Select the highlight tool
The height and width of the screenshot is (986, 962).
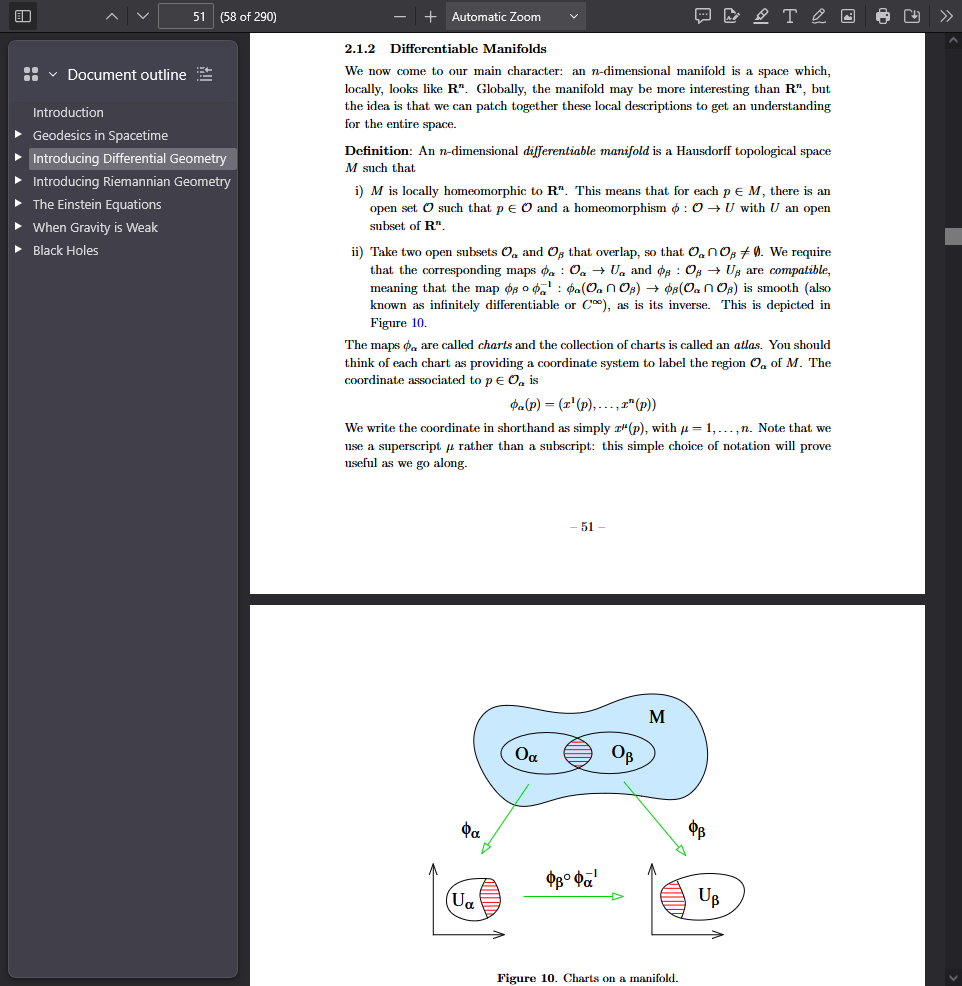[761, 16]
